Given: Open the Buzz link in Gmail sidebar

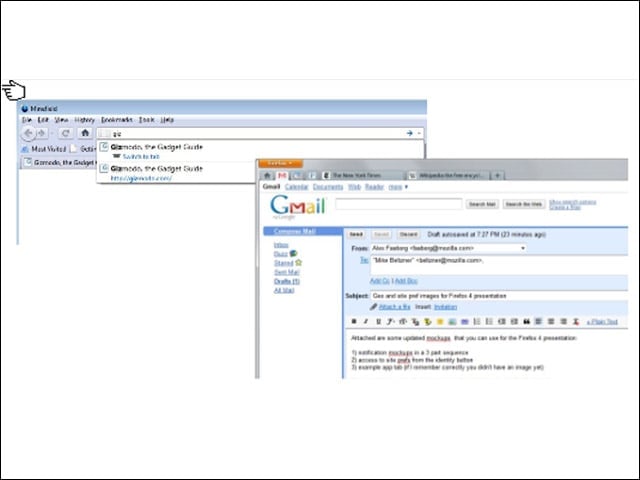Looking at the screenshot, I should point(281,254).
